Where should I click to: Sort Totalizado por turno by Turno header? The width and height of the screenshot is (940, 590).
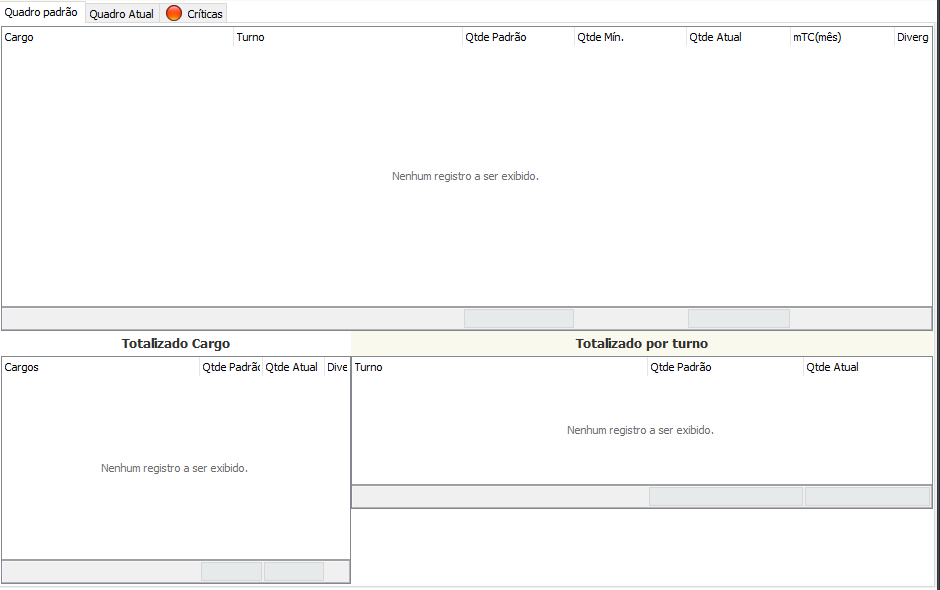(x=499, y=367)
